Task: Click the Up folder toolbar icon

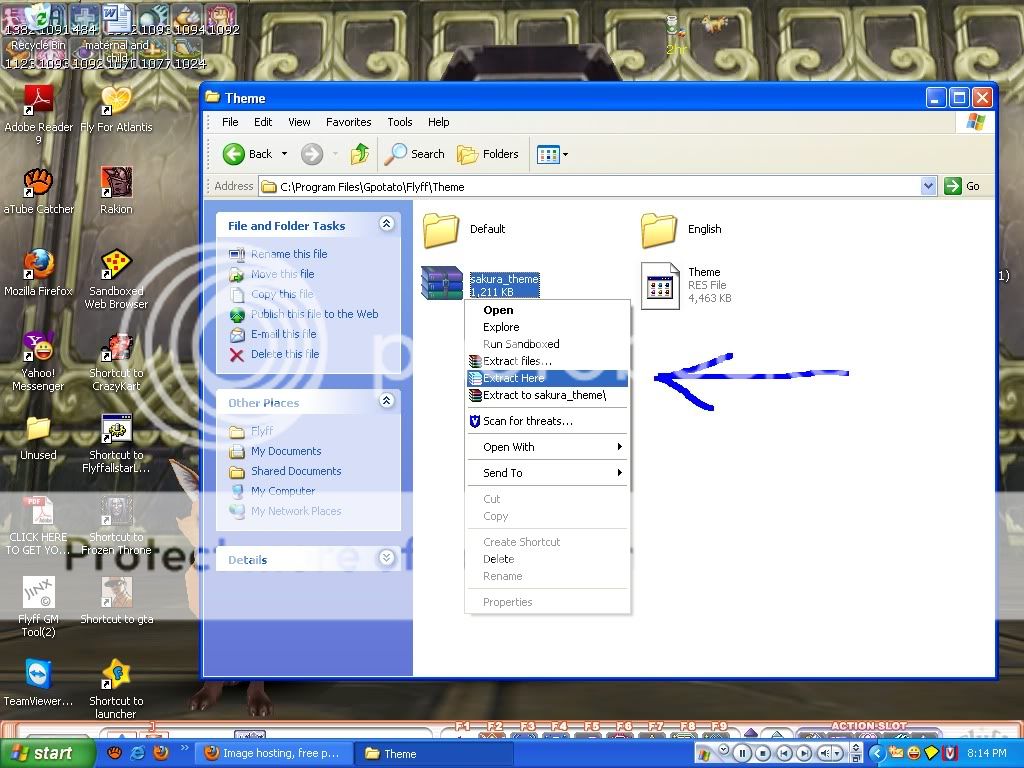Action: tap(360, 154)
